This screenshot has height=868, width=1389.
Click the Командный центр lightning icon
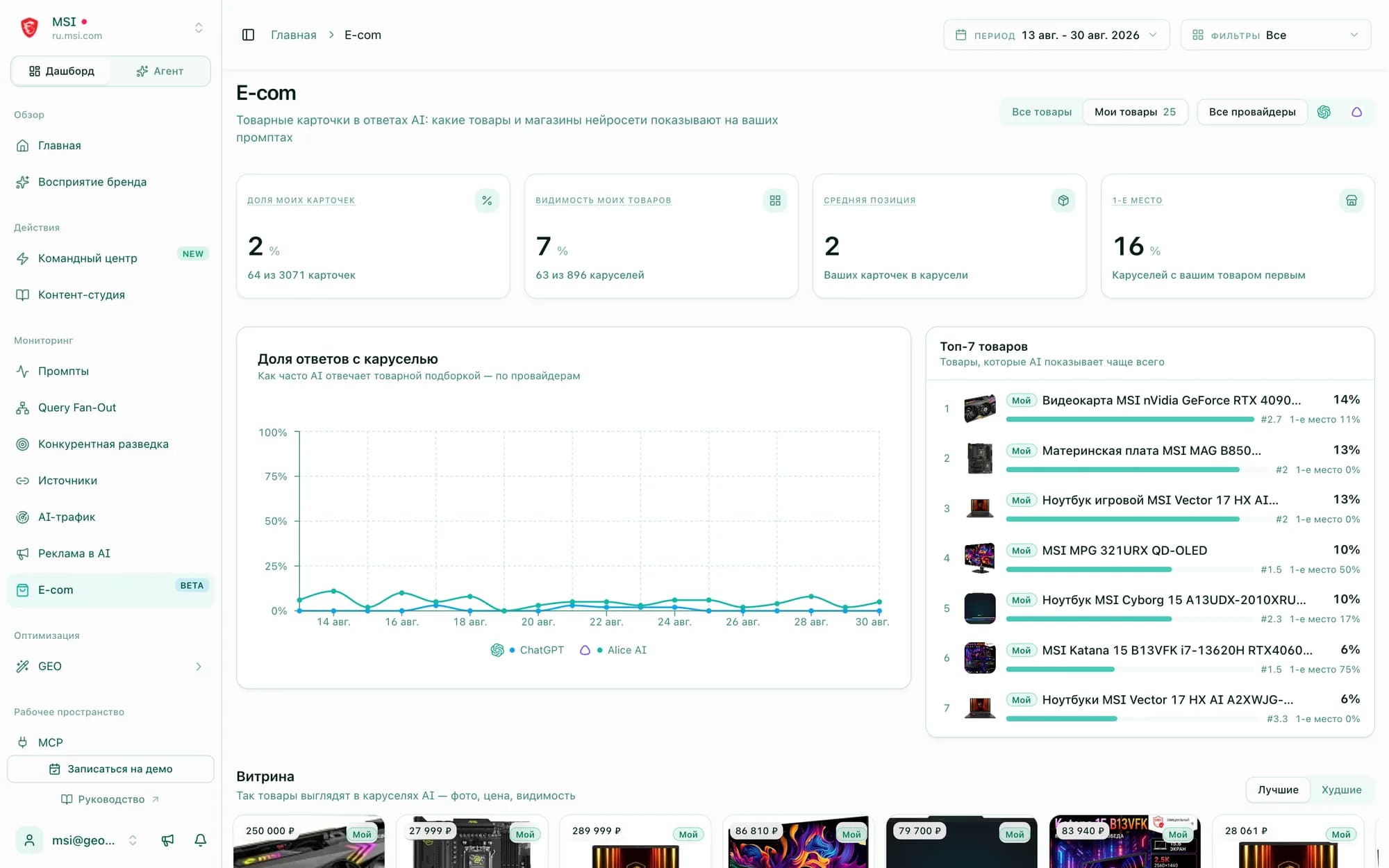(x=23, y=258)
